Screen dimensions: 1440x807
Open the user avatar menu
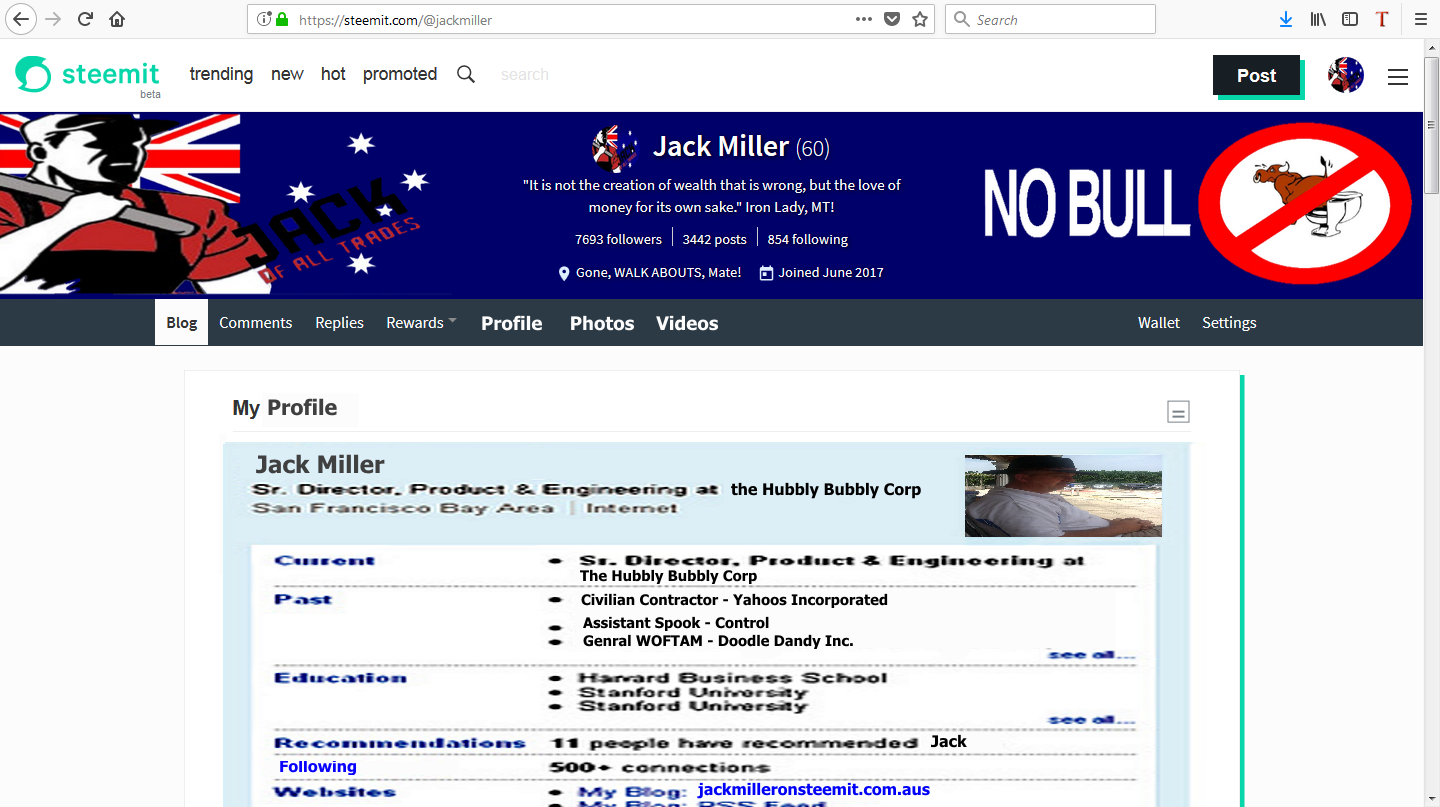[1346, 75]
